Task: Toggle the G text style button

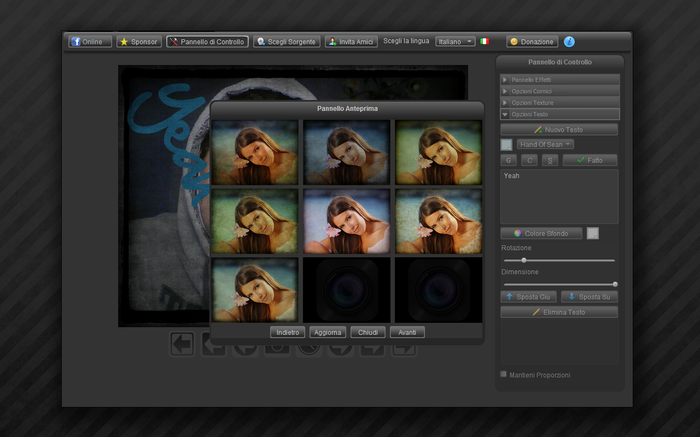Action: click(x=508, y=160)
